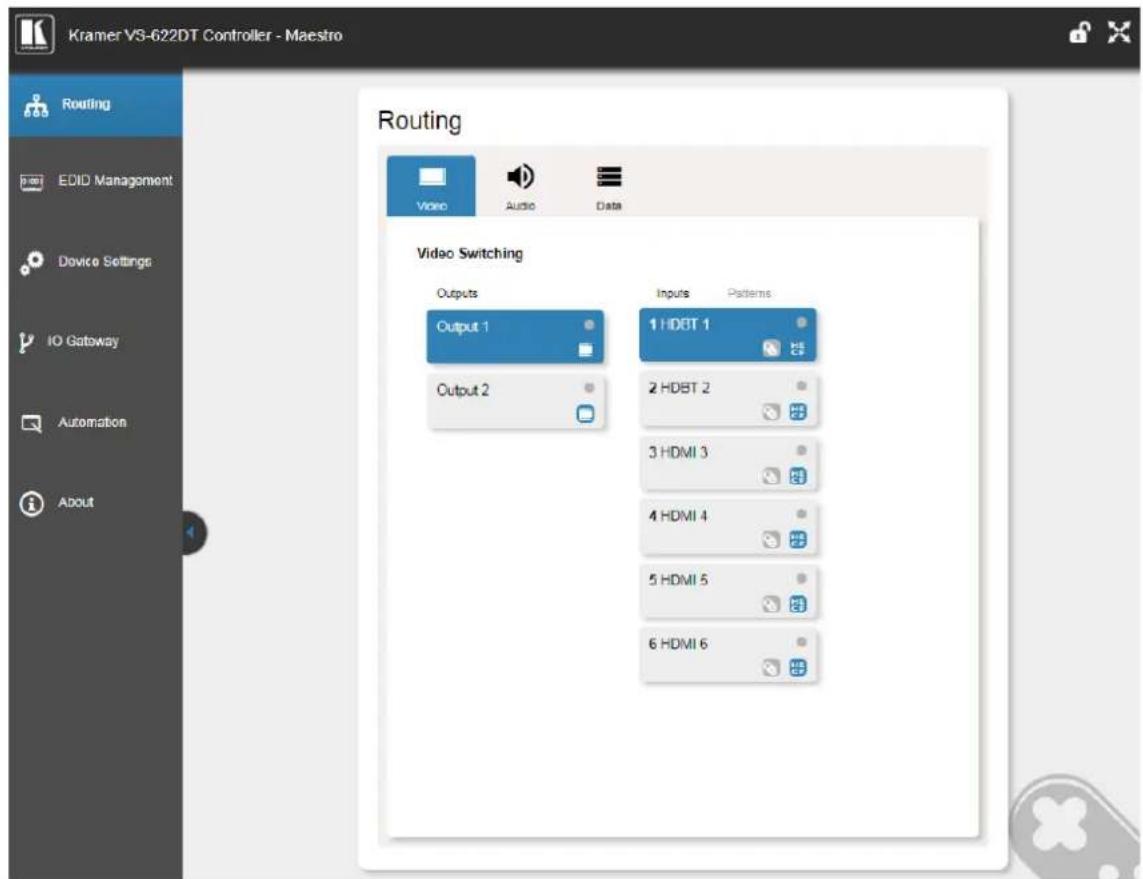This screenshot has height=879, width=1143.
Task: Collapse the sidebar with arrow handle
Action: point(194,533)
